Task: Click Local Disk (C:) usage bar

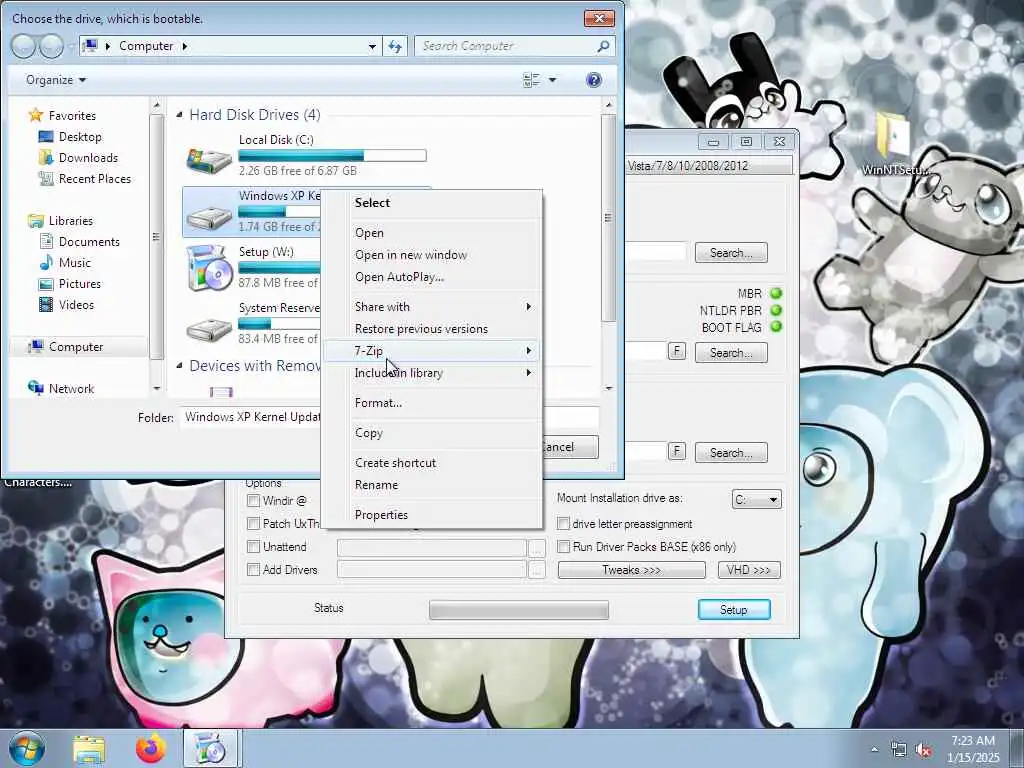Action: (332, 155)
